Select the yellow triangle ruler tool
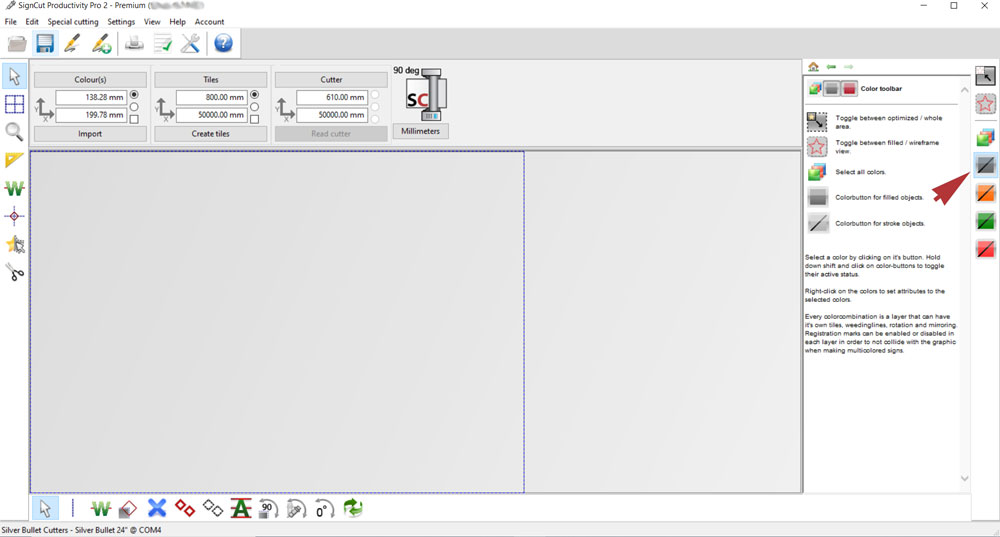Screen dimensions: 1000x537 [14, 159]
